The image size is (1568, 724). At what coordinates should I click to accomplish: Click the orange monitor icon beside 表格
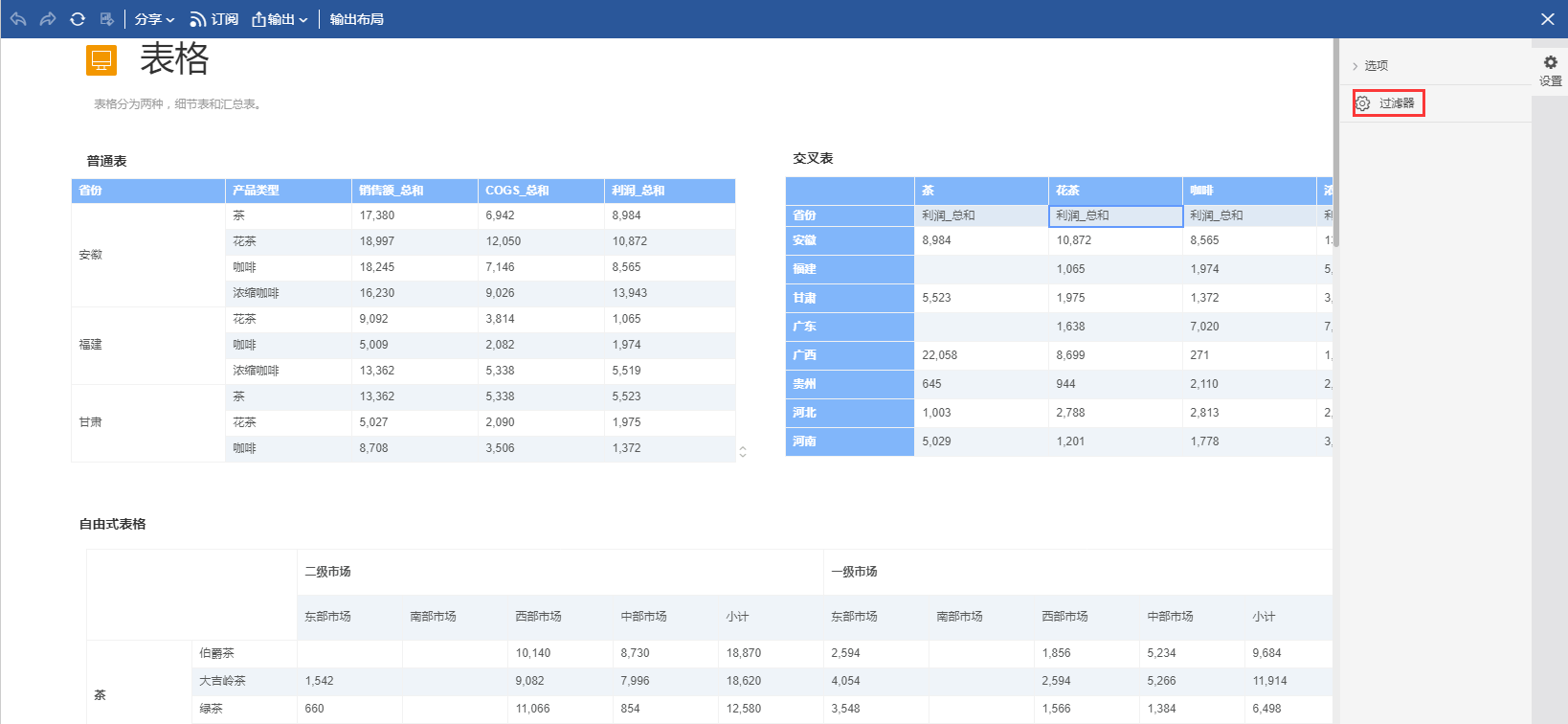(101, 60)
